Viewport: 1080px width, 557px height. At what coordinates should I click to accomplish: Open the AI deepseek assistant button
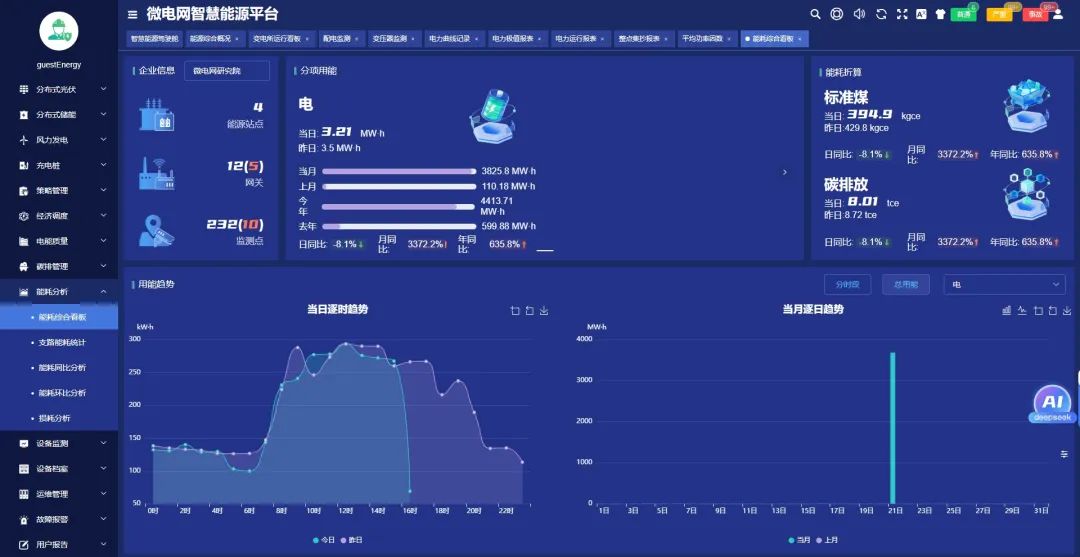(1052, 404)
